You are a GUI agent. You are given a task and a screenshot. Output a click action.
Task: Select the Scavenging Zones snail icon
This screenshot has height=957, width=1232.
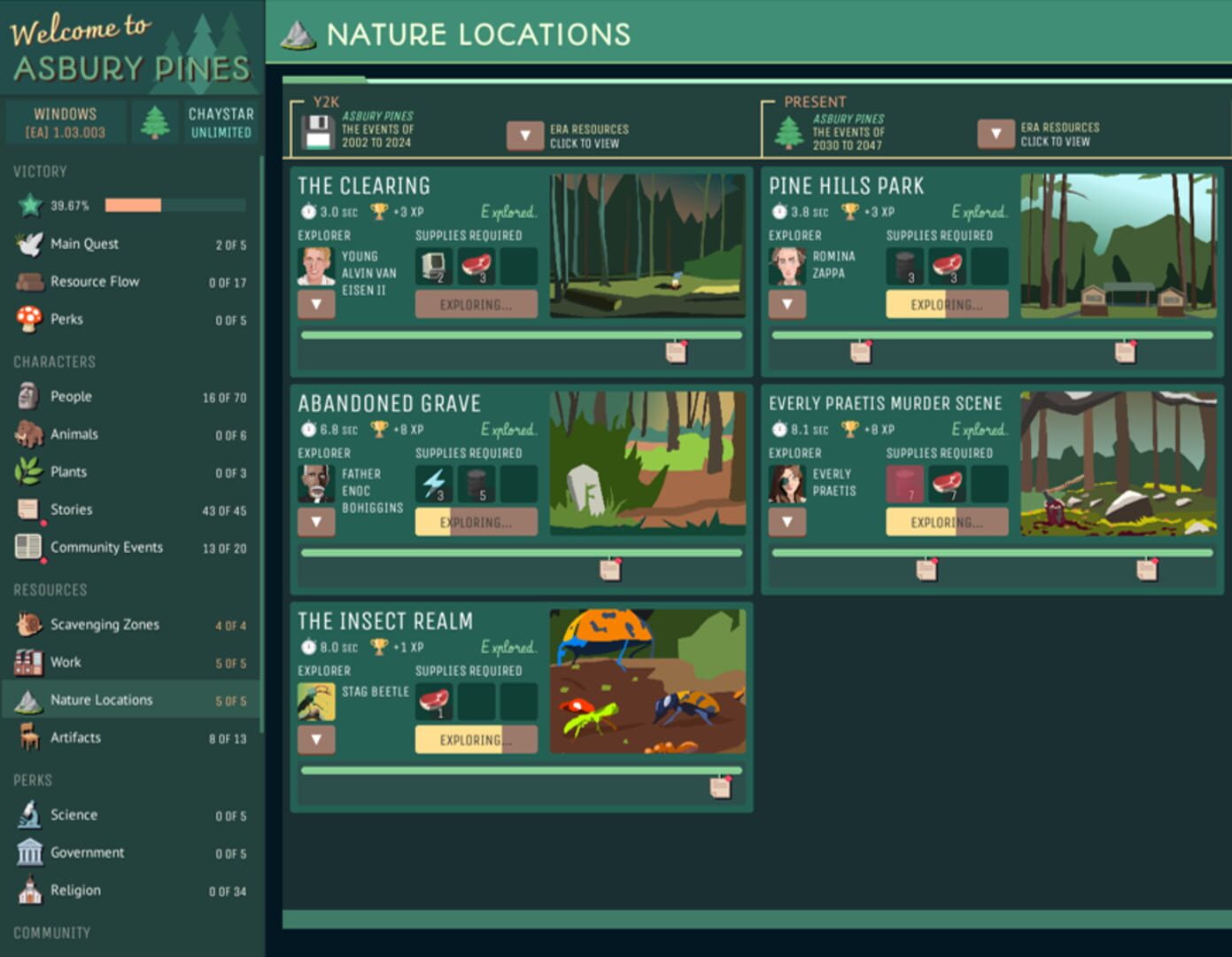click(x=28, y=625)
